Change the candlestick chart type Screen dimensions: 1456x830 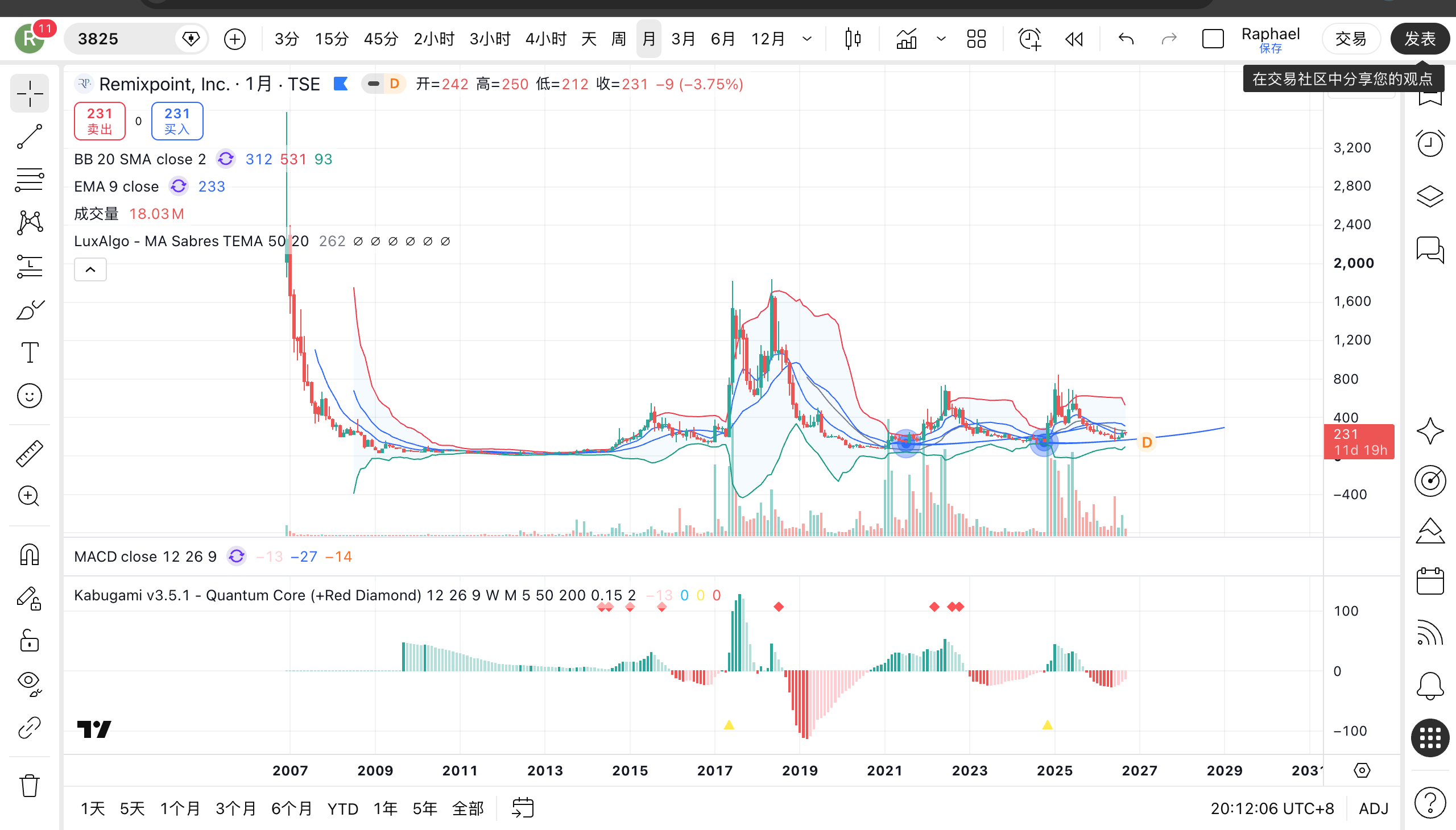click(x=853, y=39)
